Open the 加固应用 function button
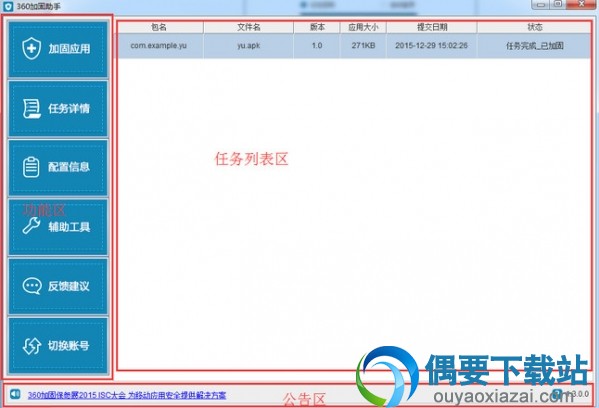 [x=58, y=49]
